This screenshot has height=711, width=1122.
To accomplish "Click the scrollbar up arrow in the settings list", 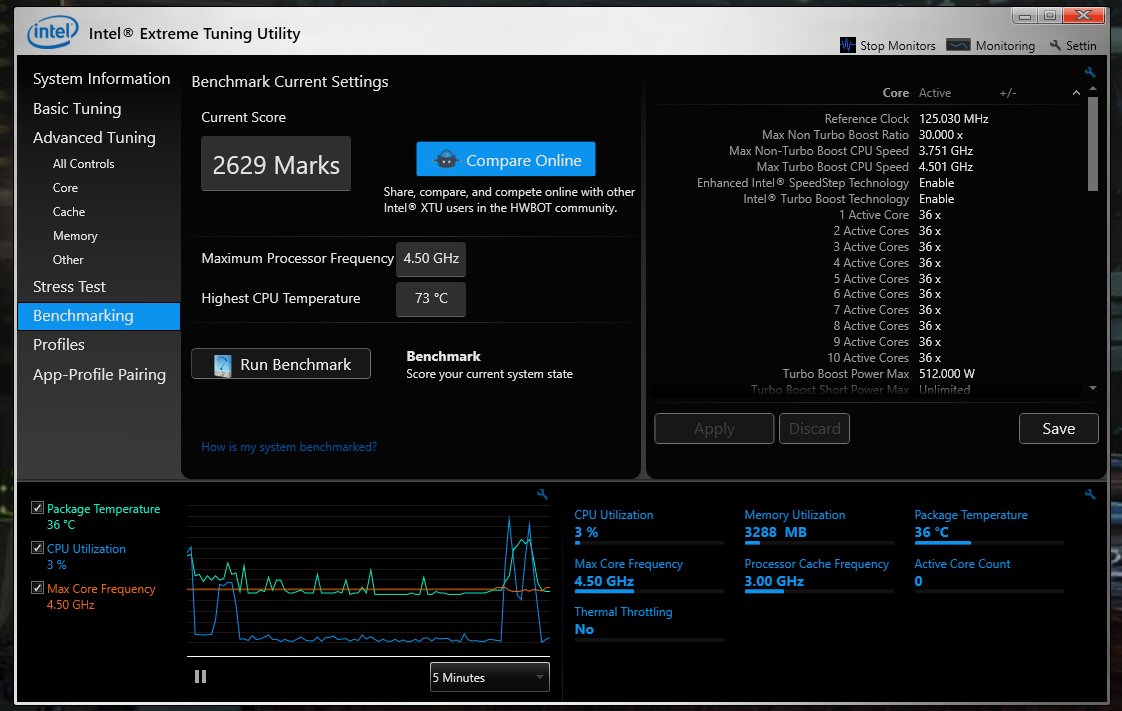I will (x=1093, y=89).
